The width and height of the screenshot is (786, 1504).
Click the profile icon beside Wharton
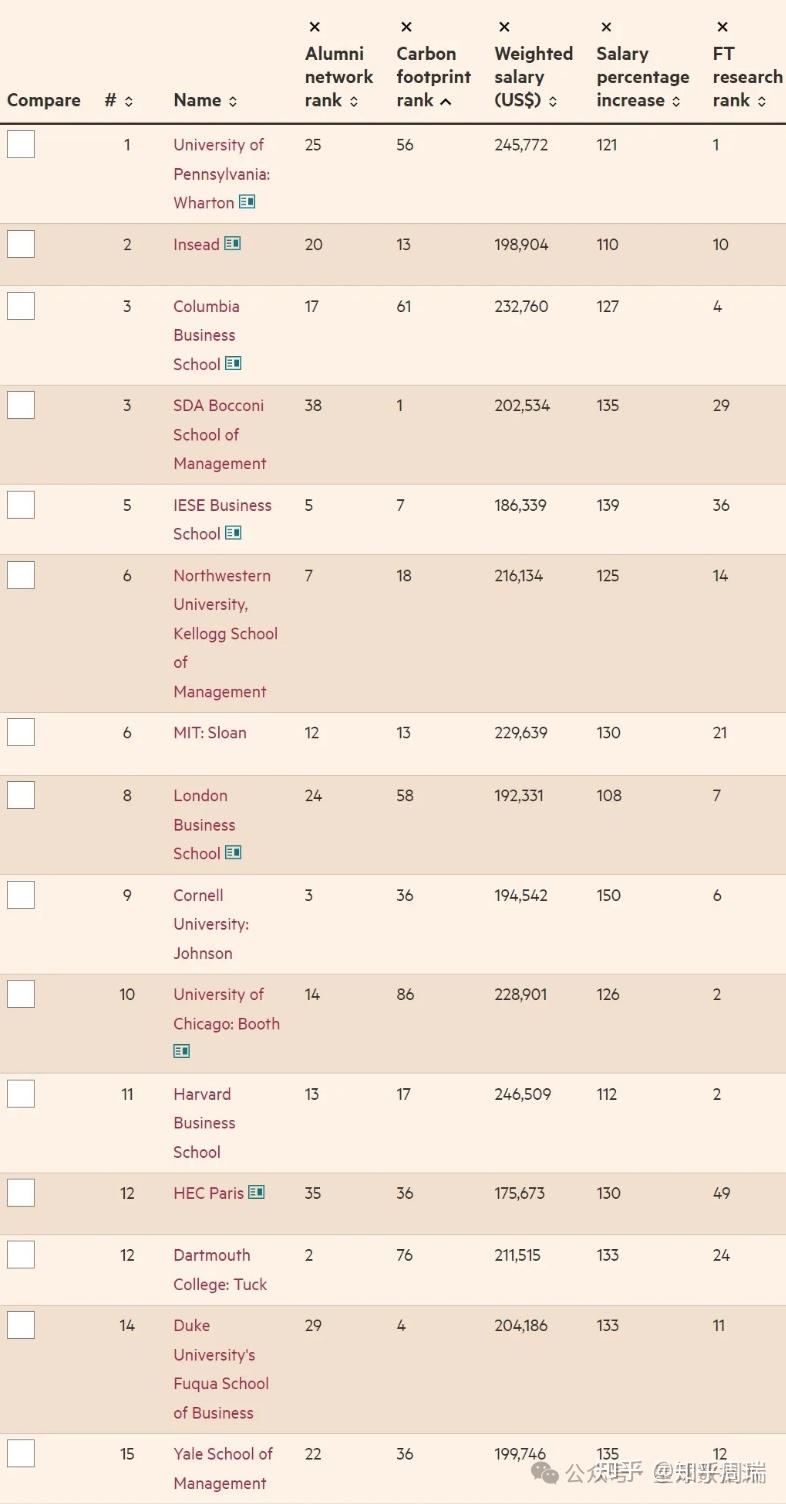(247, 202)
